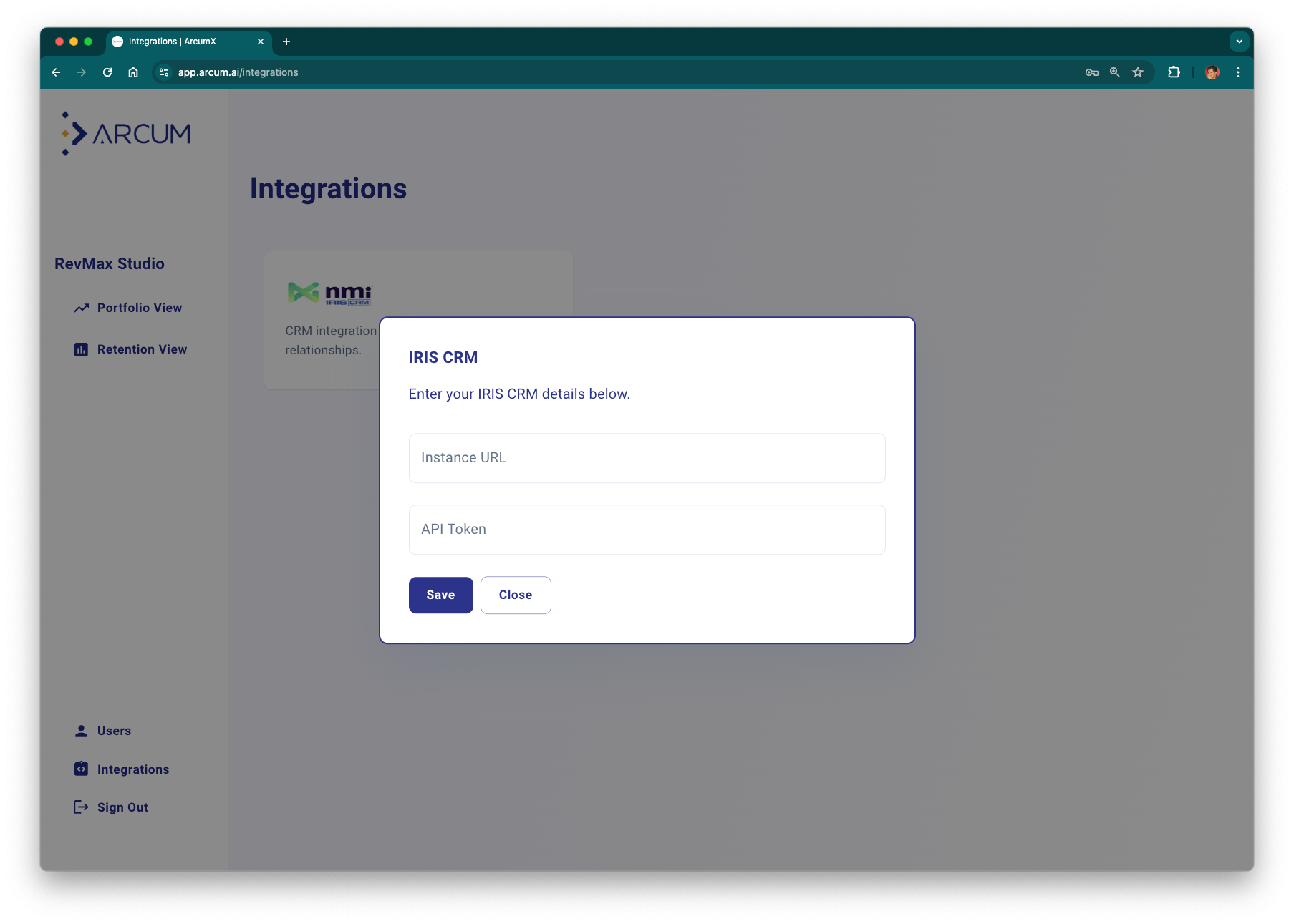1294x924 pixels.
Task: View site information icon in address bar
Action: (164, 72)
